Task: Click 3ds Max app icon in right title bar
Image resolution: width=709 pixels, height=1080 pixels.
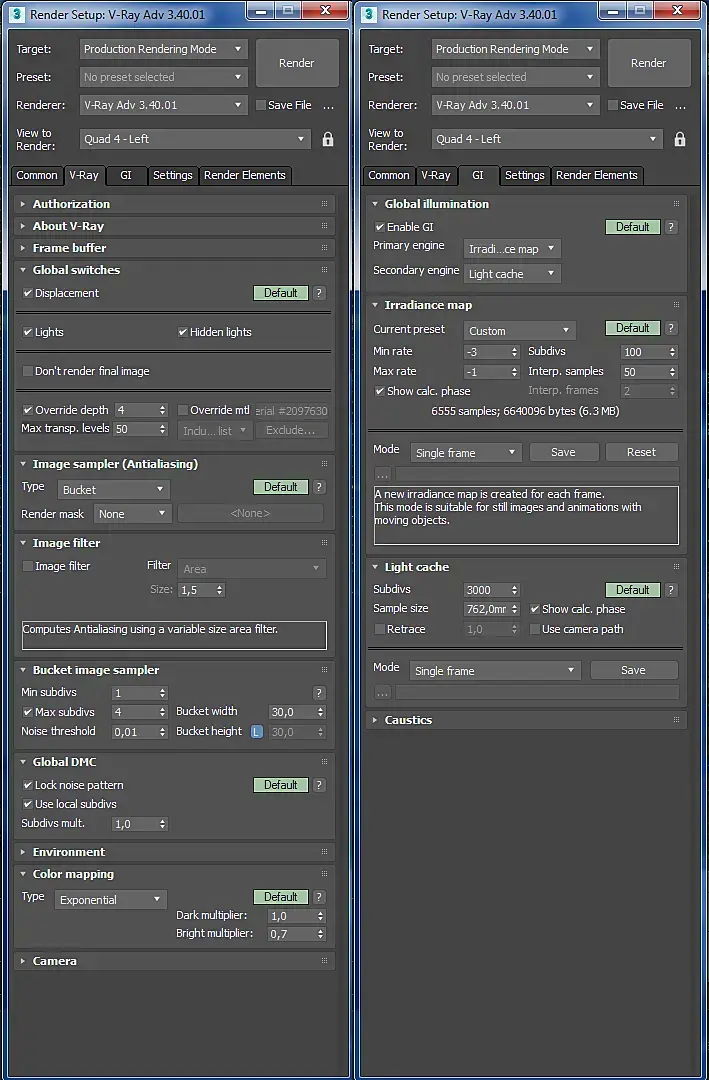Action: [x=369, y=14]
